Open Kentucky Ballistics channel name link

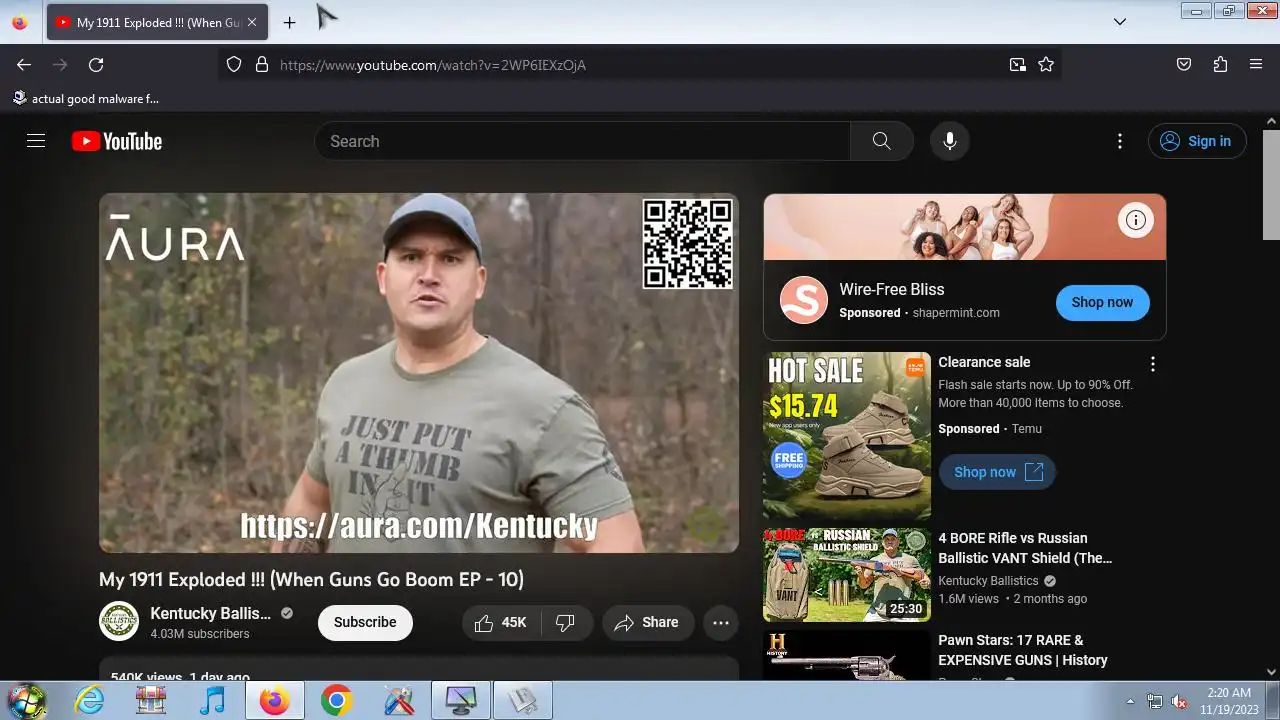click(x=210, y=613)
